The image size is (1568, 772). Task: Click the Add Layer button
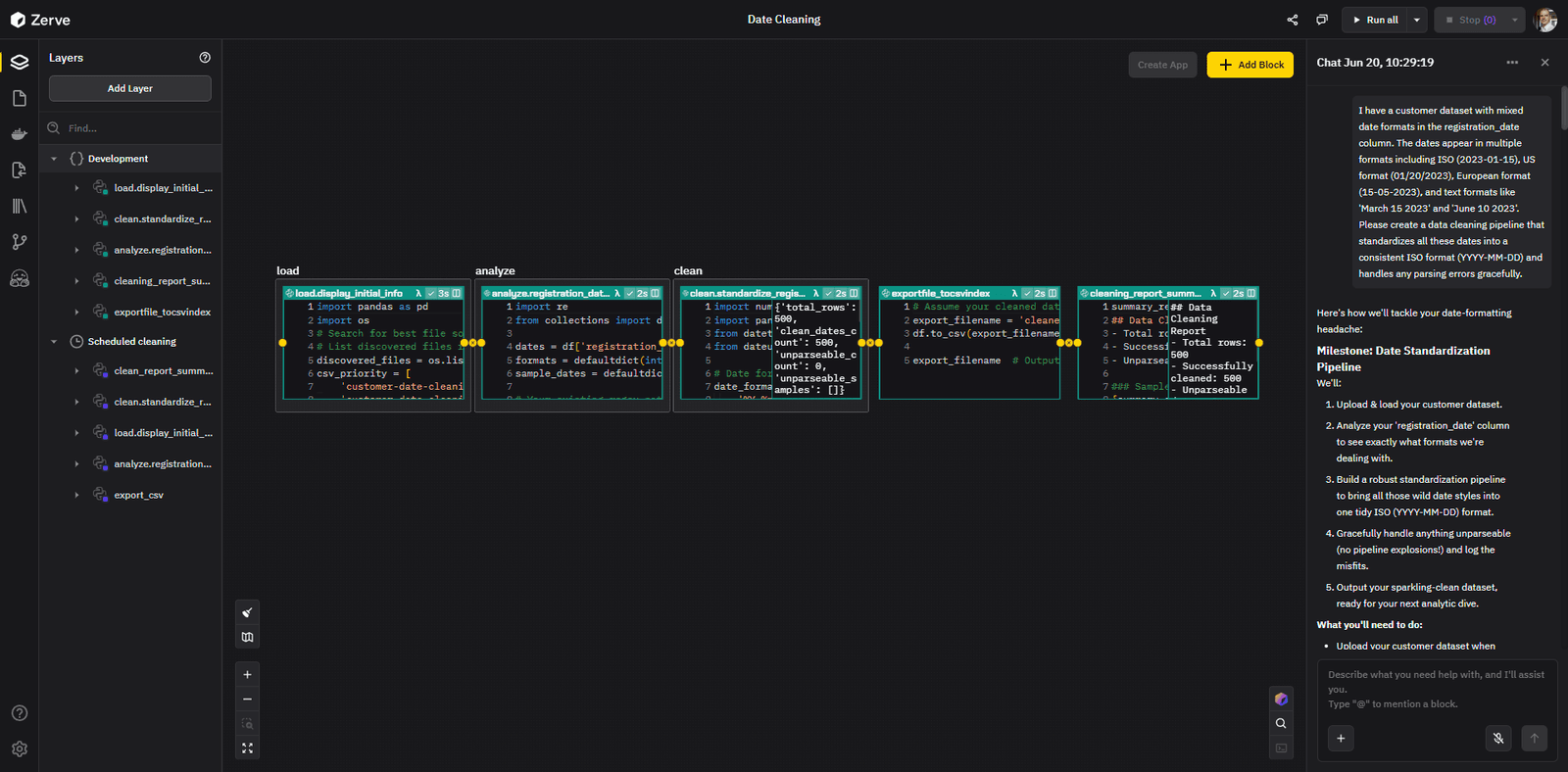pos(130,88)
